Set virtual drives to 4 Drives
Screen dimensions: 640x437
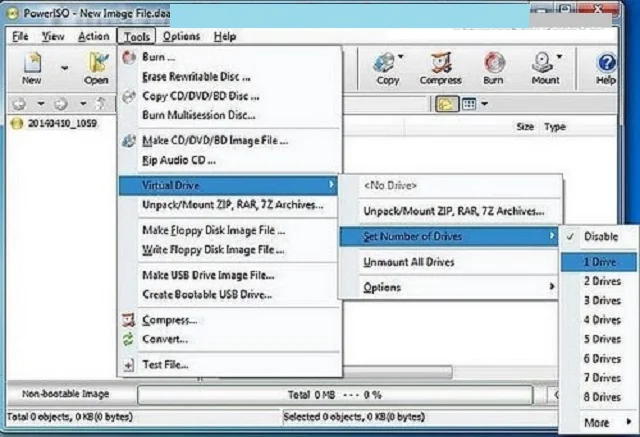point(598,320)
